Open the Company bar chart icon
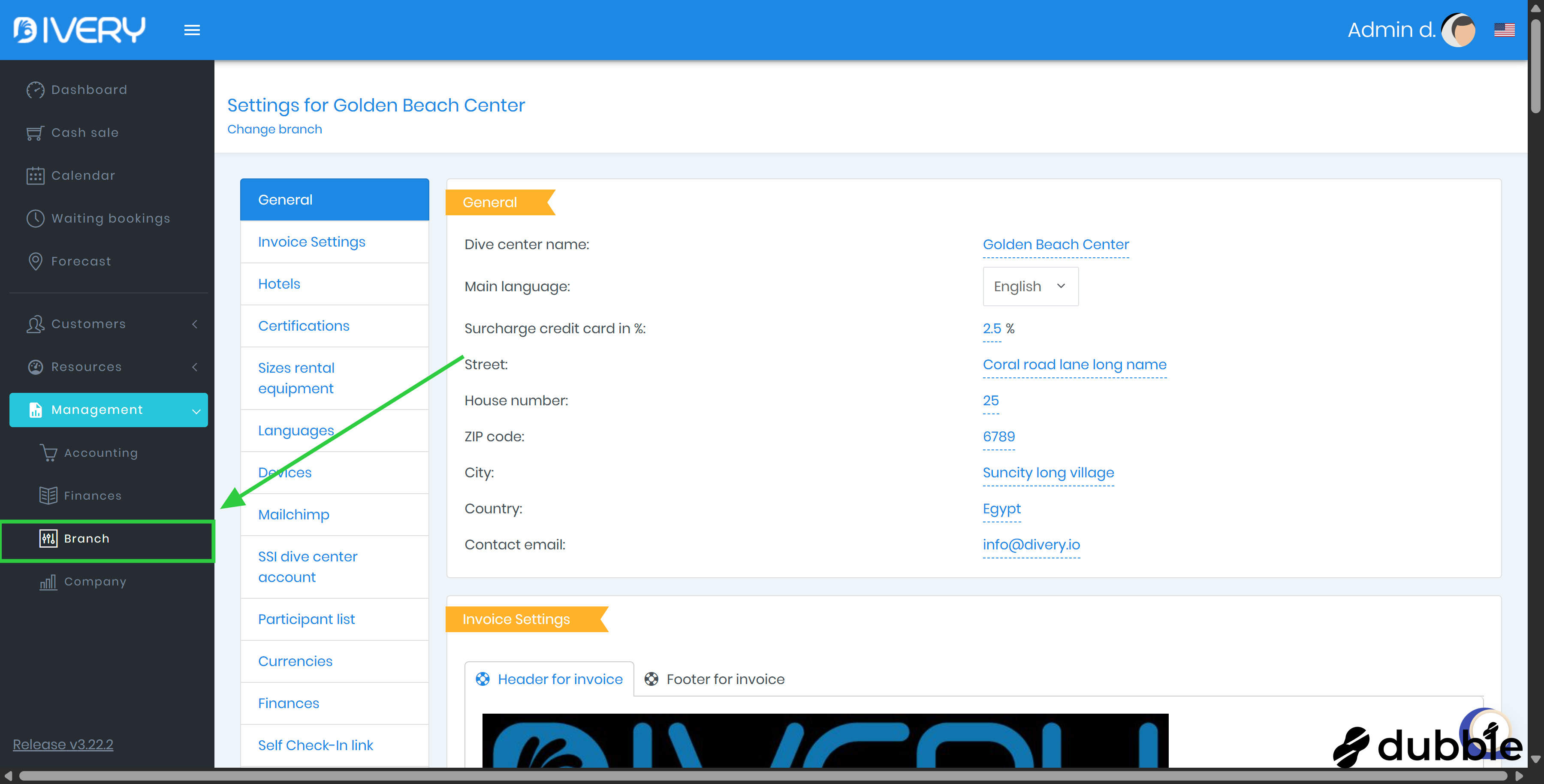The width and height of the screenshot is (1544, 784). (x=48, y=582)
